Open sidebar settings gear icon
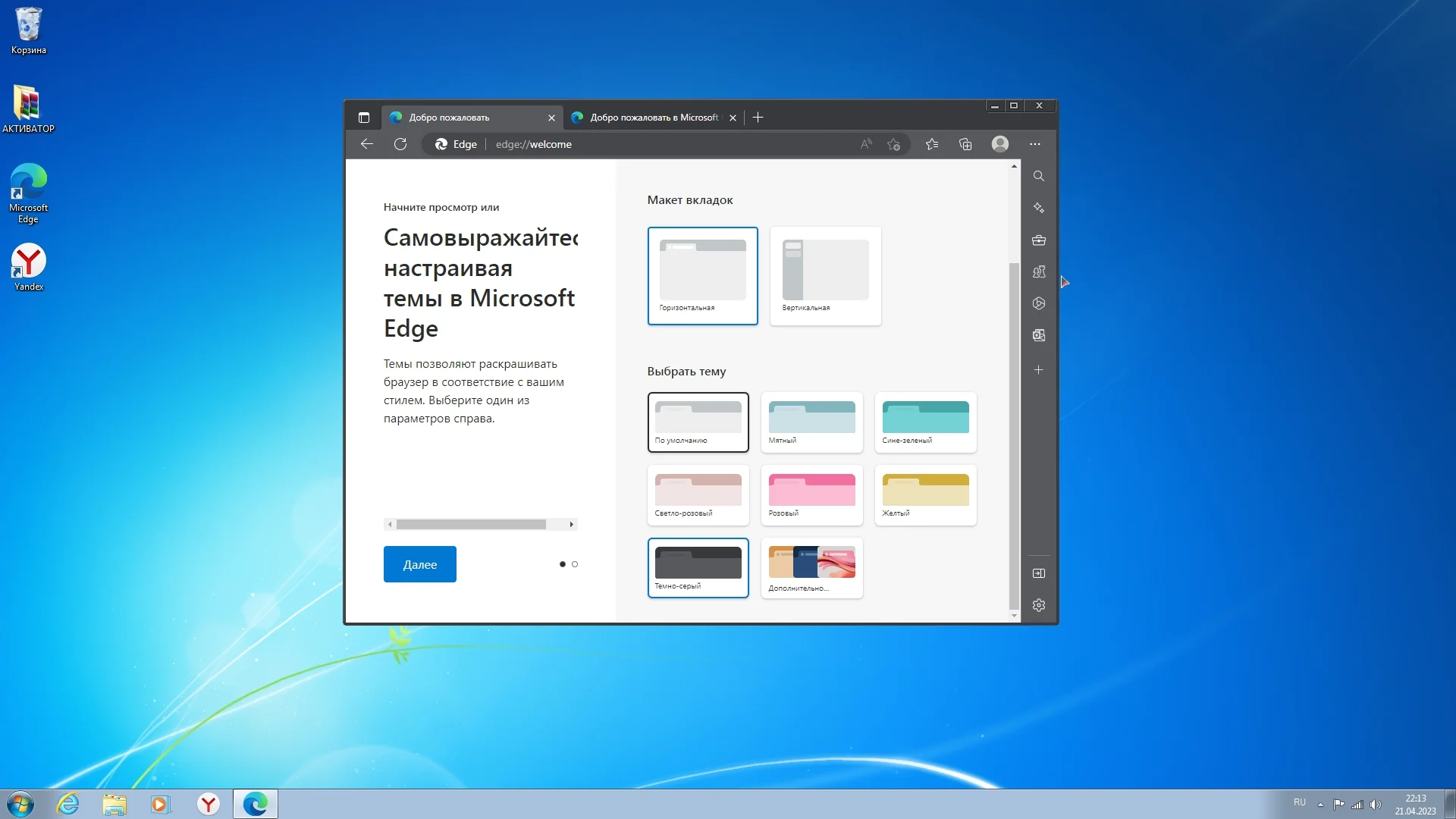 (1039, 605)
